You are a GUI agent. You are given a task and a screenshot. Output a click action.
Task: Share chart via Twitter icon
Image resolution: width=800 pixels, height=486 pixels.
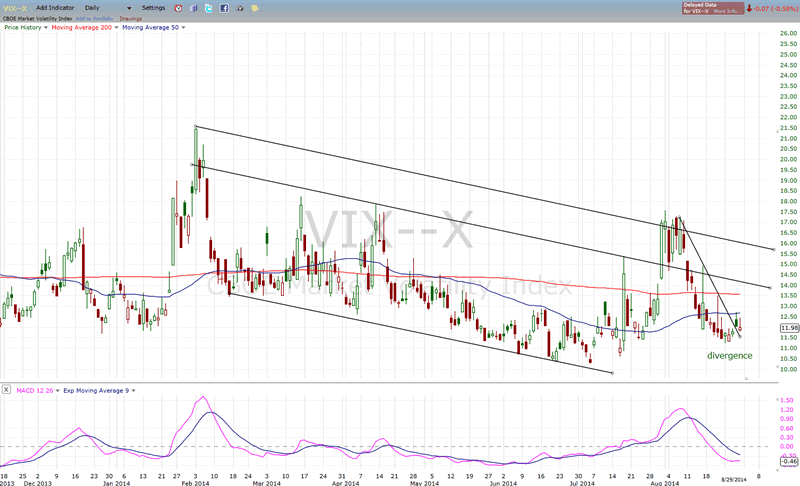pyautogui.click(x=208, y=8)
